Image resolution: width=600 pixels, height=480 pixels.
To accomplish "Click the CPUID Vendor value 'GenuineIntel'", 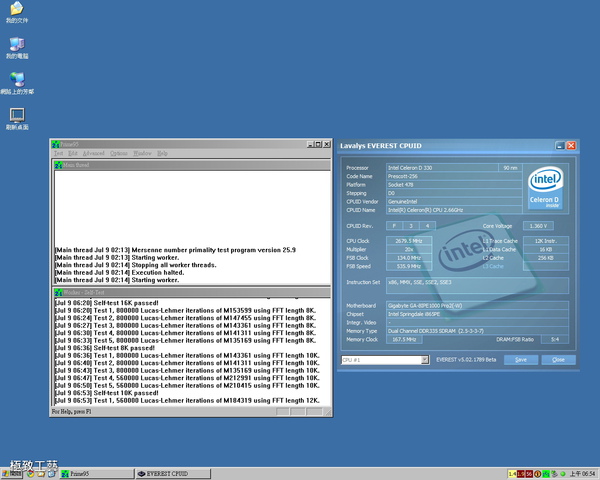I will tap(454, 202).
